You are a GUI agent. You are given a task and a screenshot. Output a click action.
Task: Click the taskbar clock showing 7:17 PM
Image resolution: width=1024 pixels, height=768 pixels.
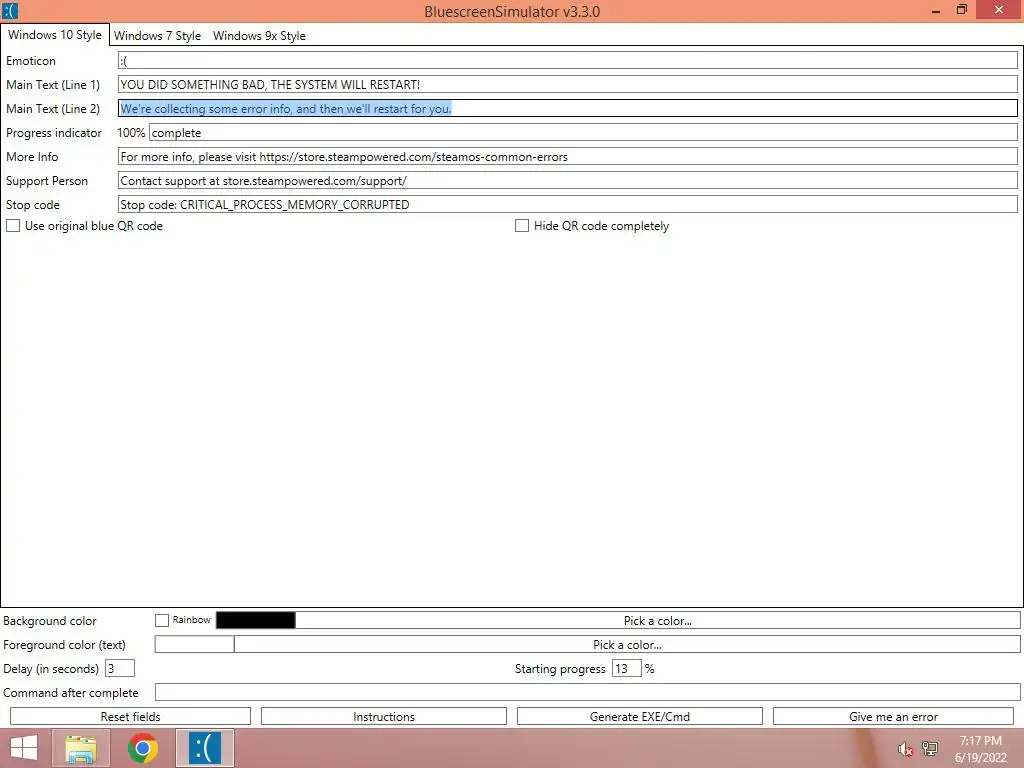981,749
